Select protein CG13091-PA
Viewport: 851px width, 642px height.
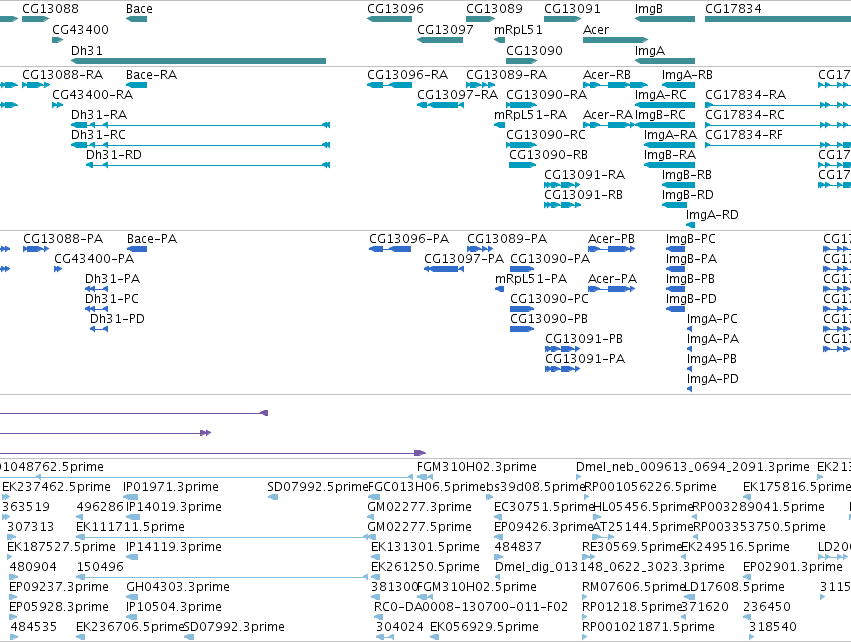(x=563, y=369)
